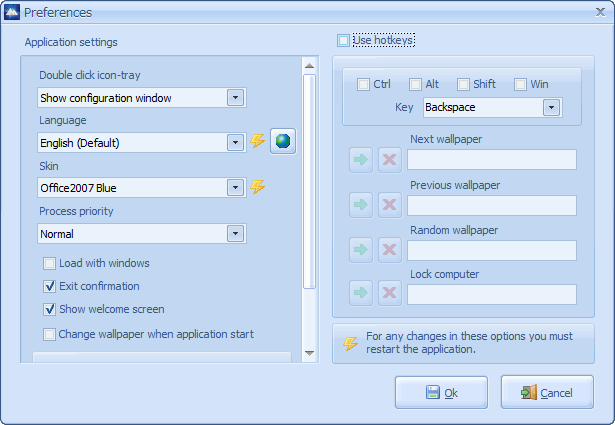Open the Language dropdown
Screen dimensions: 615x425
coord(235,143)
